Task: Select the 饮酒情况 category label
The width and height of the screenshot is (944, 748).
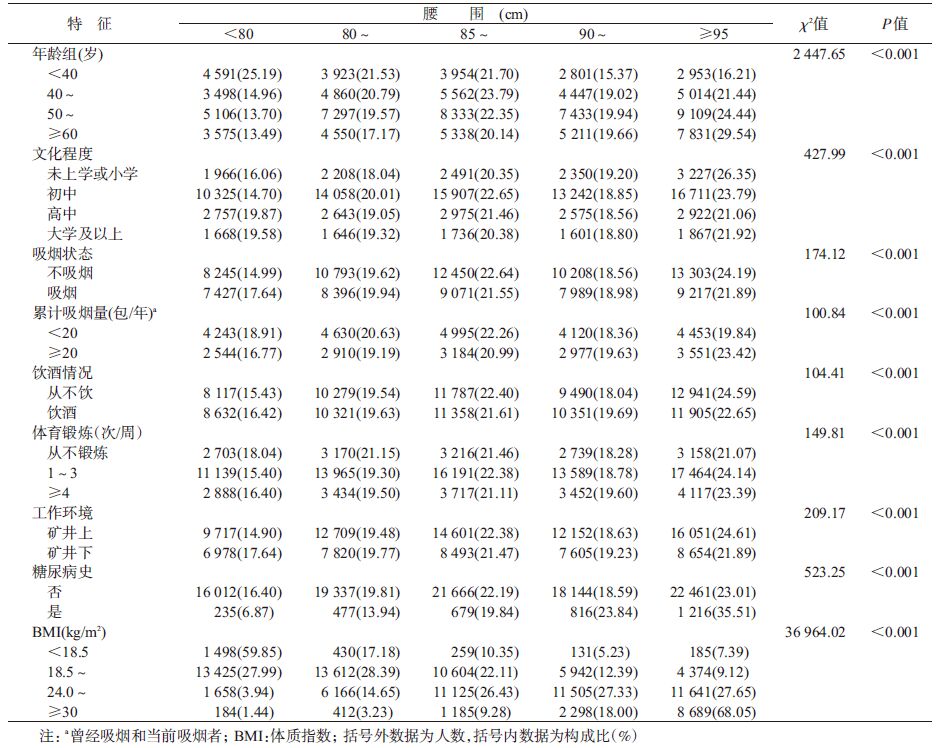Action: (65, 373)
